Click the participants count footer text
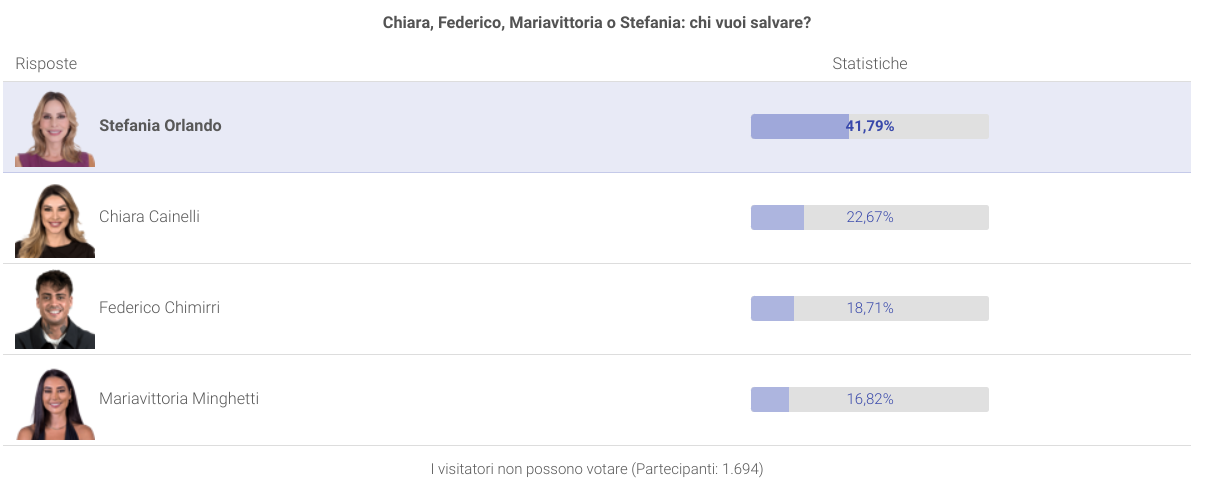 point(597,469)
